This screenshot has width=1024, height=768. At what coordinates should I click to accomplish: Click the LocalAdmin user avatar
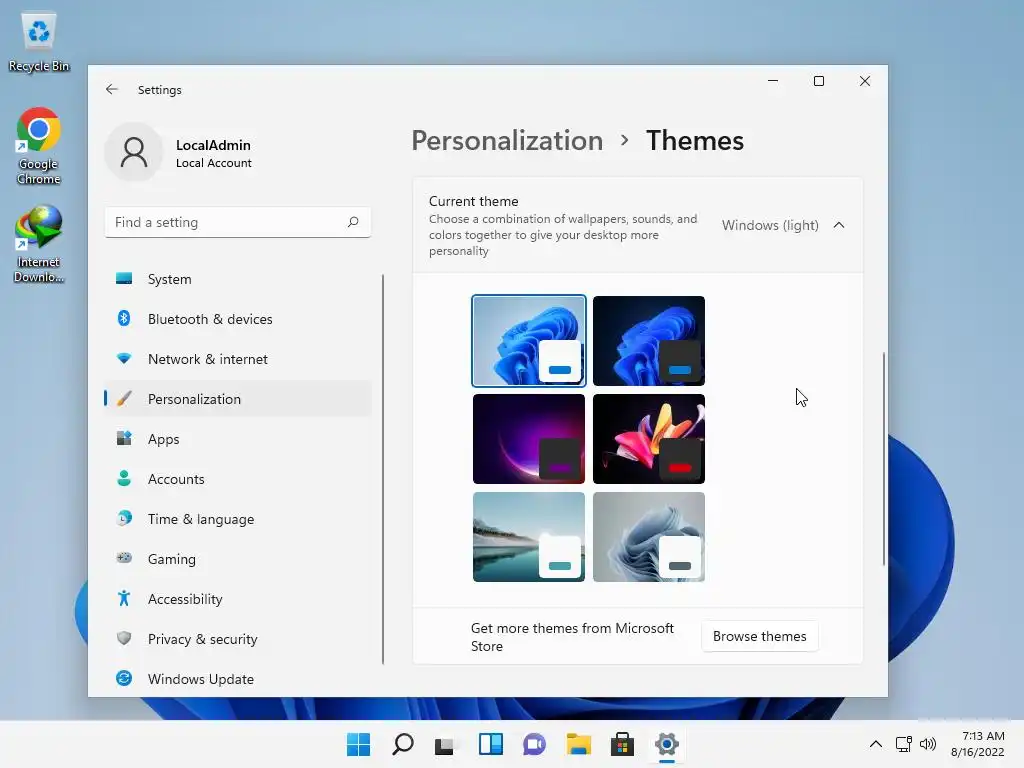134,152
